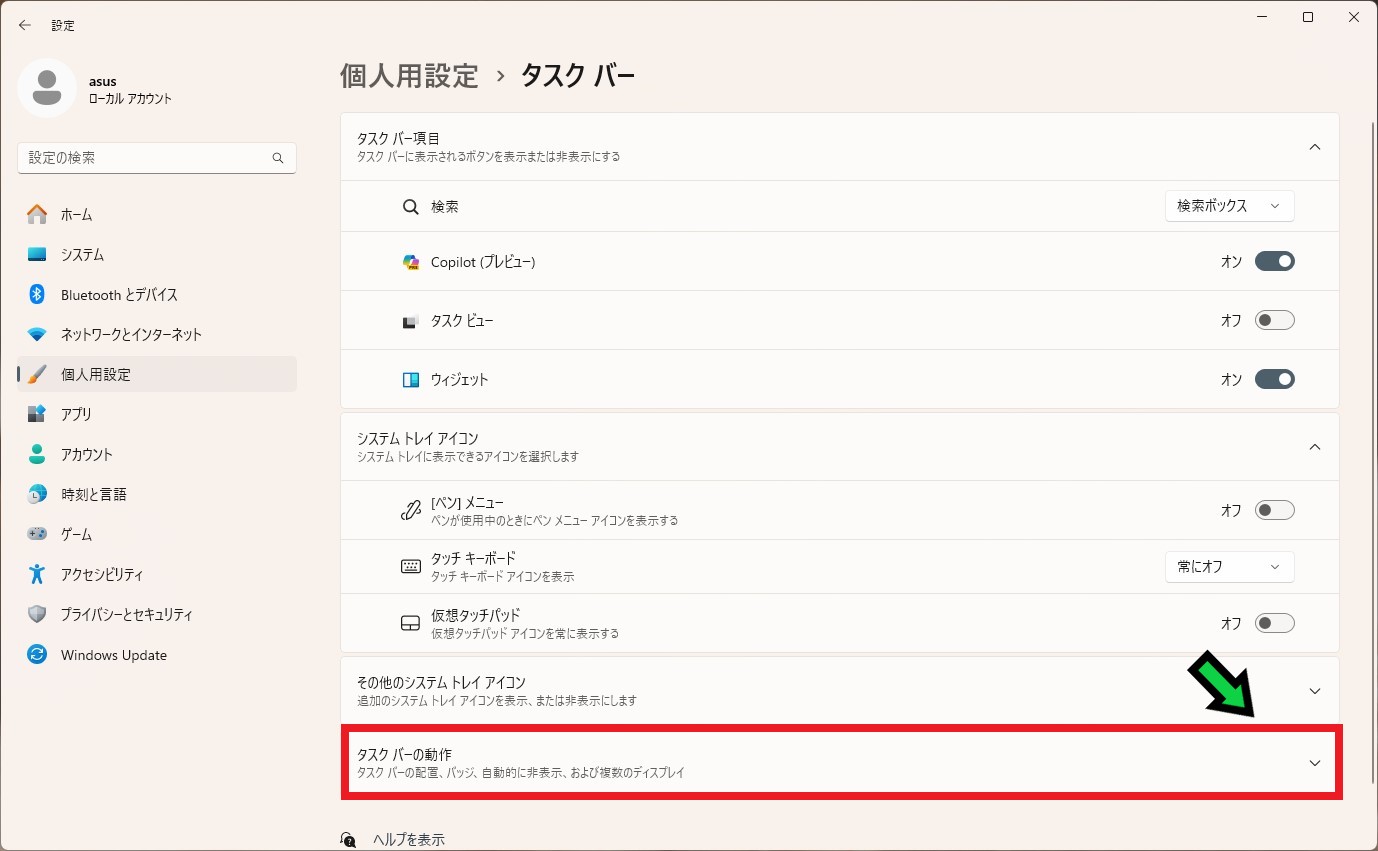This screenshot has height=851, width=1378.
Task: Open the ホーム (Home) sidebar item
Action: click(76, 214)
